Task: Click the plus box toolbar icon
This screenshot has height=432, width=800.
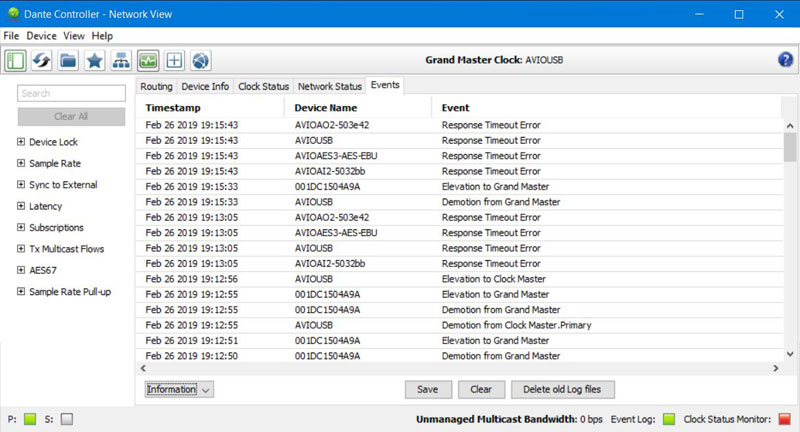Action: [174, 60]
